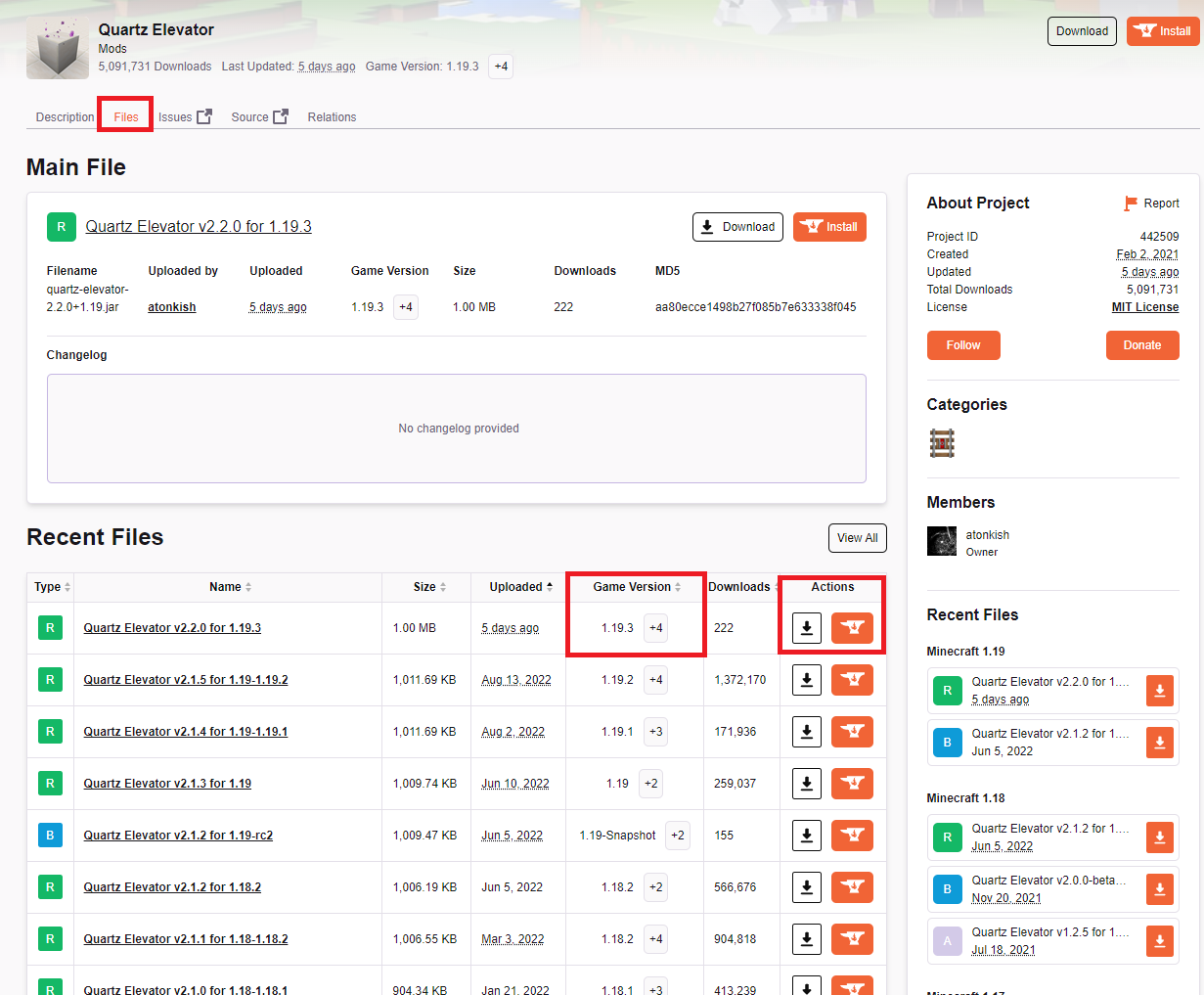This screenshot has height=995, width=1204.
Task: Install icon for v2.1.4 for 1.19-1.19.1 row
Action: point(852,732)
